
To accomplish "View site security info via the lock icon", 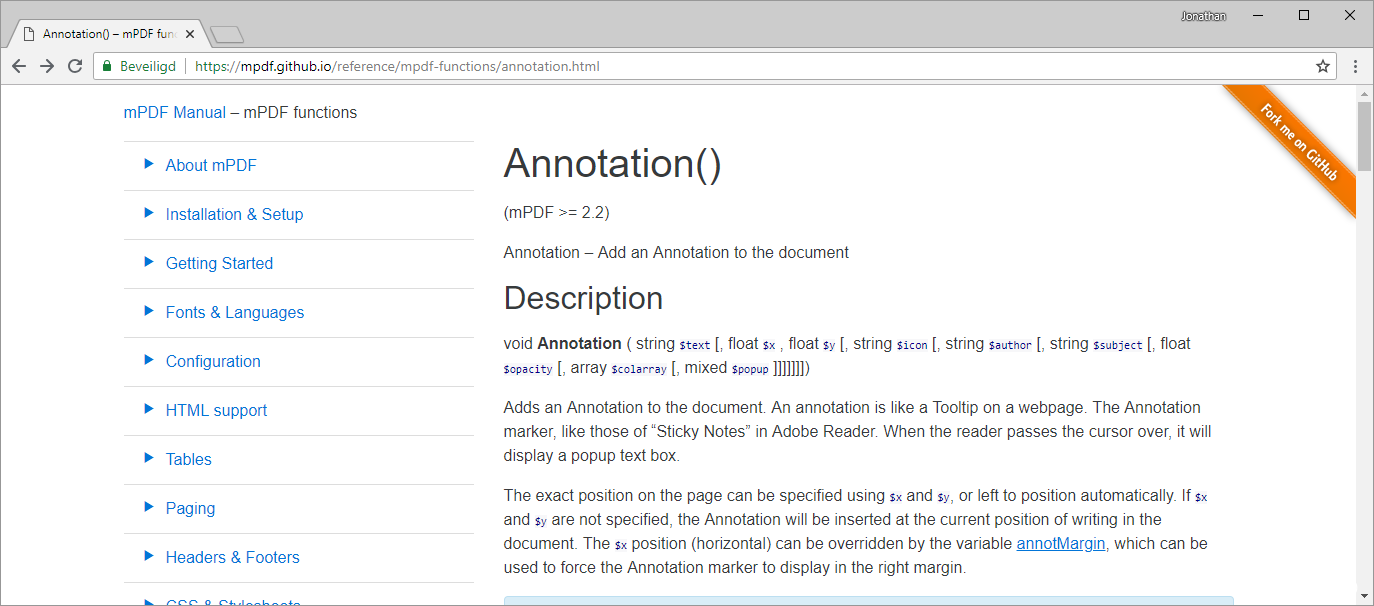I will (108, 66).
